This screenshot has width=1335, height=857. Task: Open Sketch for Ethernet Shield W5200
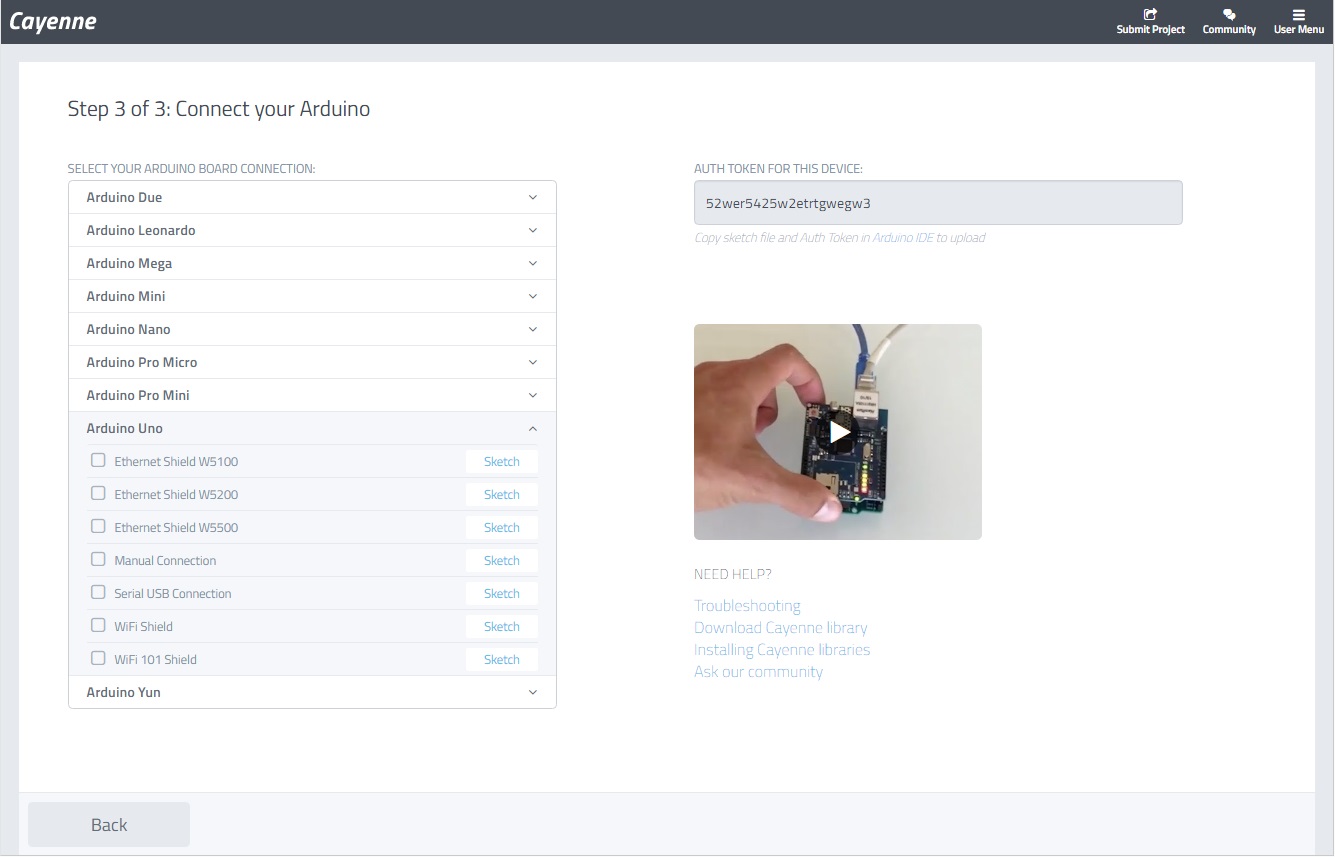[502, 494]
